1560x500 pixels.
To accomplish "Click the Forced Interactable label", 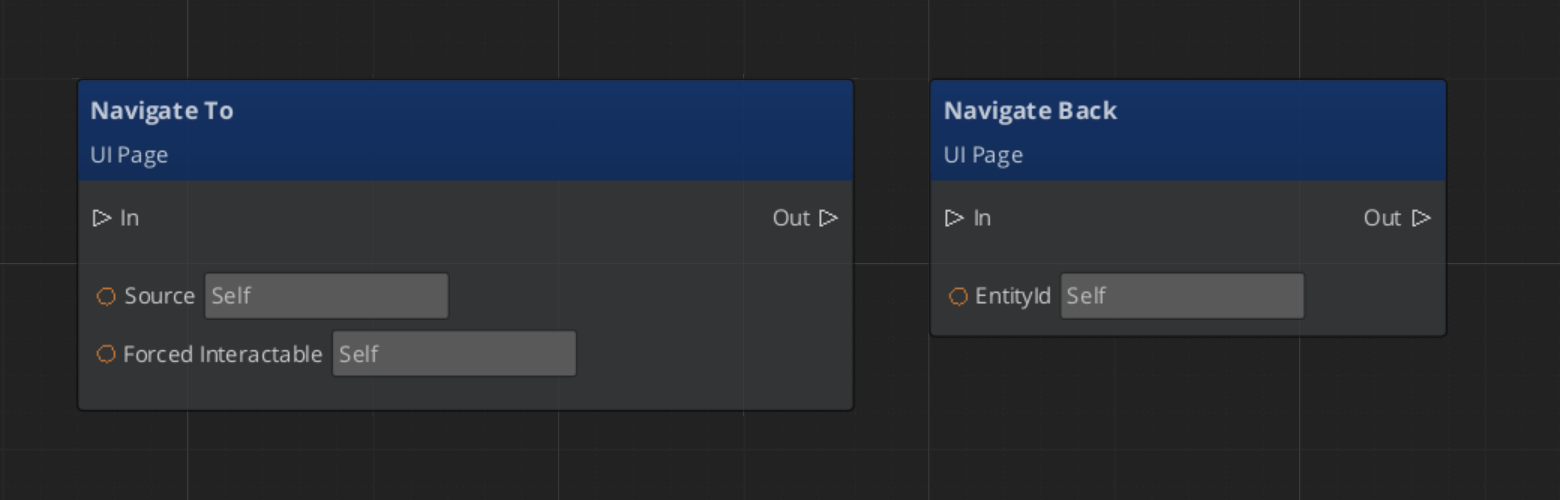I will coord(222,354).
